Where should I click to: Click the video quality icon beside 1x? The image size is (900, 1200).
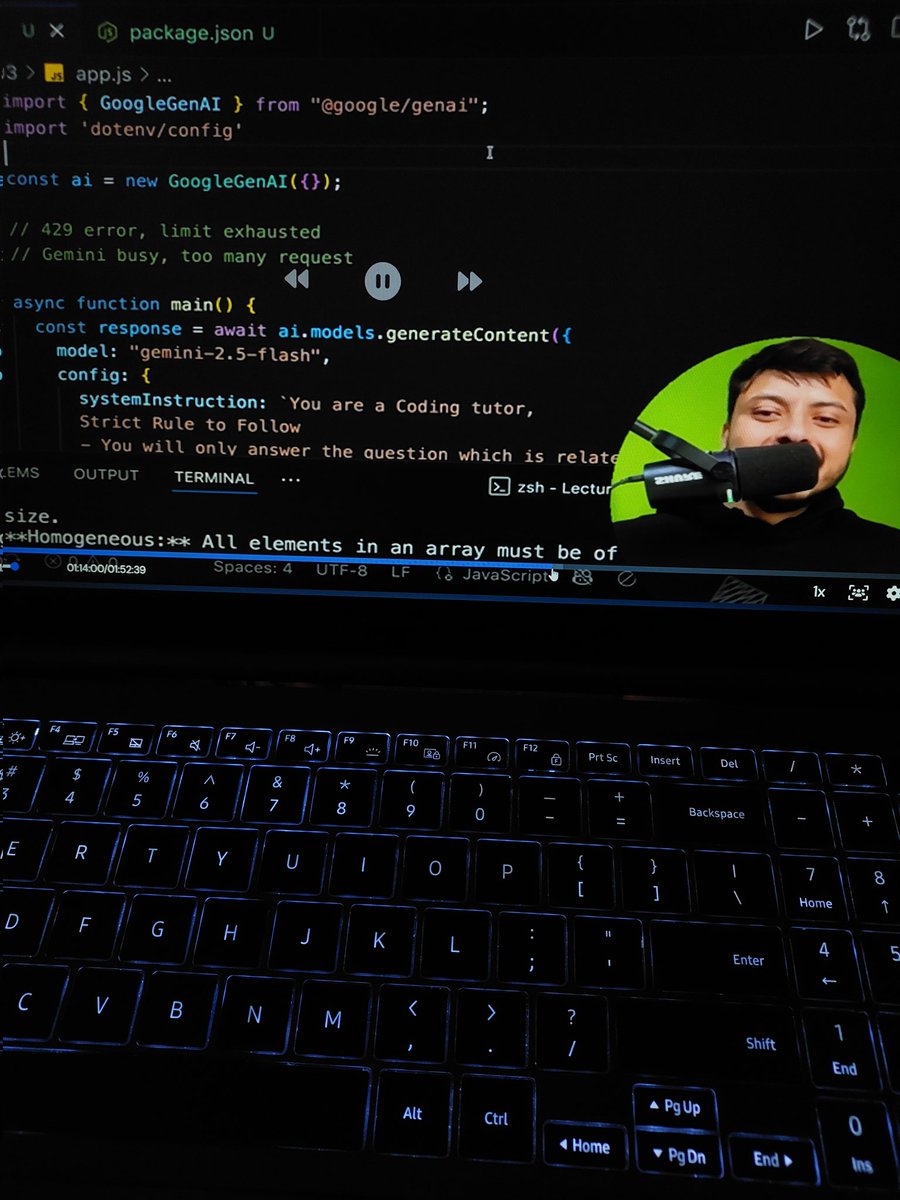[x=858, y=592]
